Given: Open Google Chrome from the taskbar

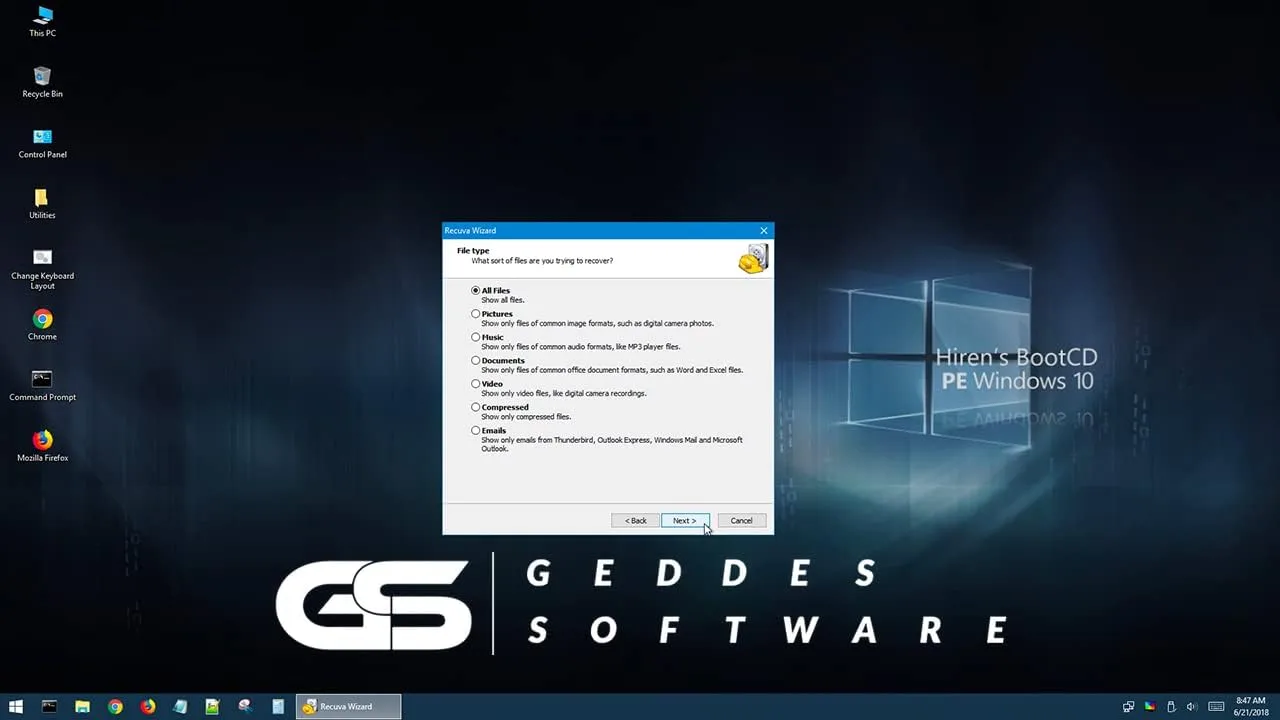Looking at the screenshot, I should 115,706.
